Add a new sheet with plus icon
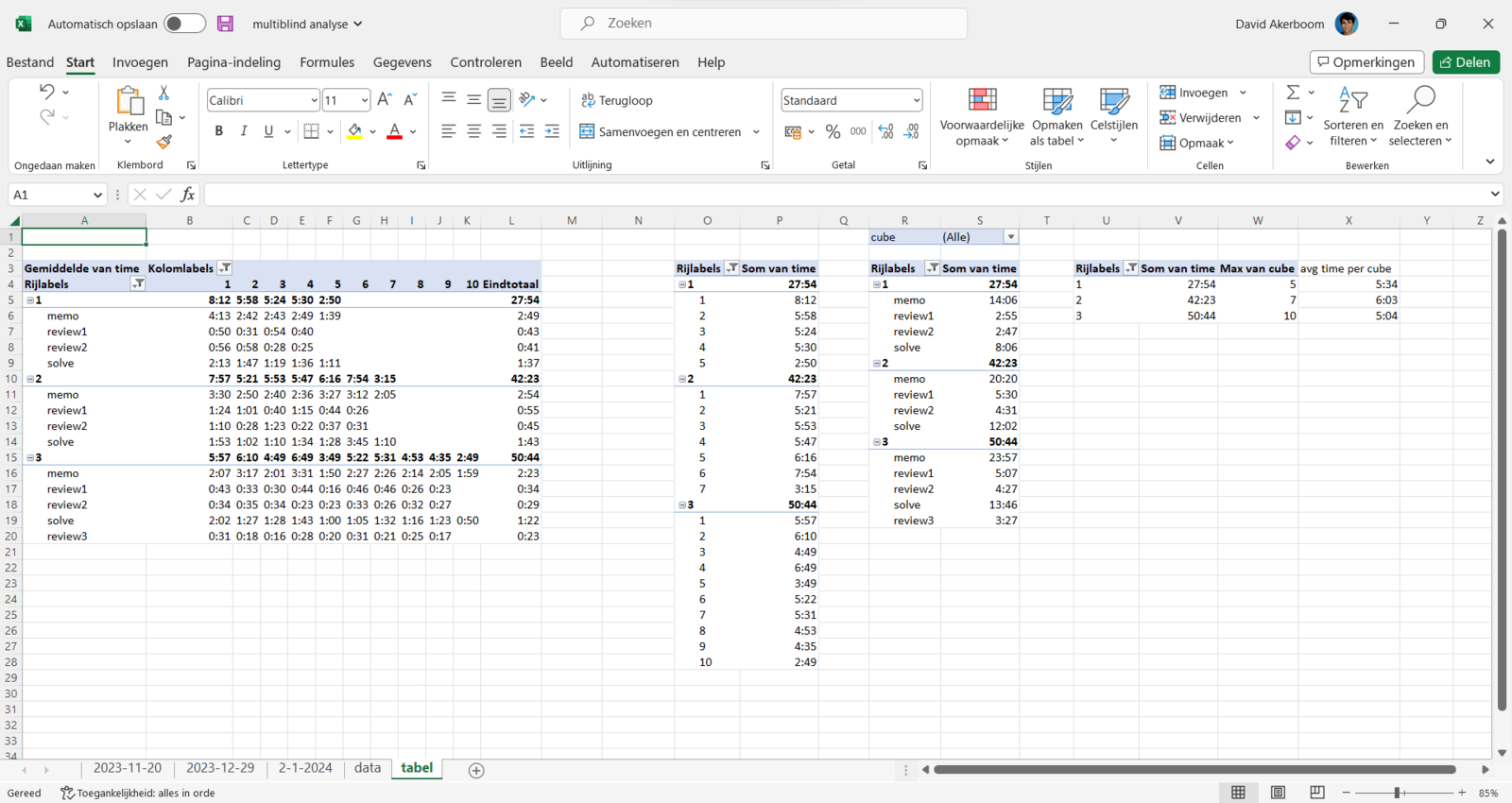 click(476, 770)
